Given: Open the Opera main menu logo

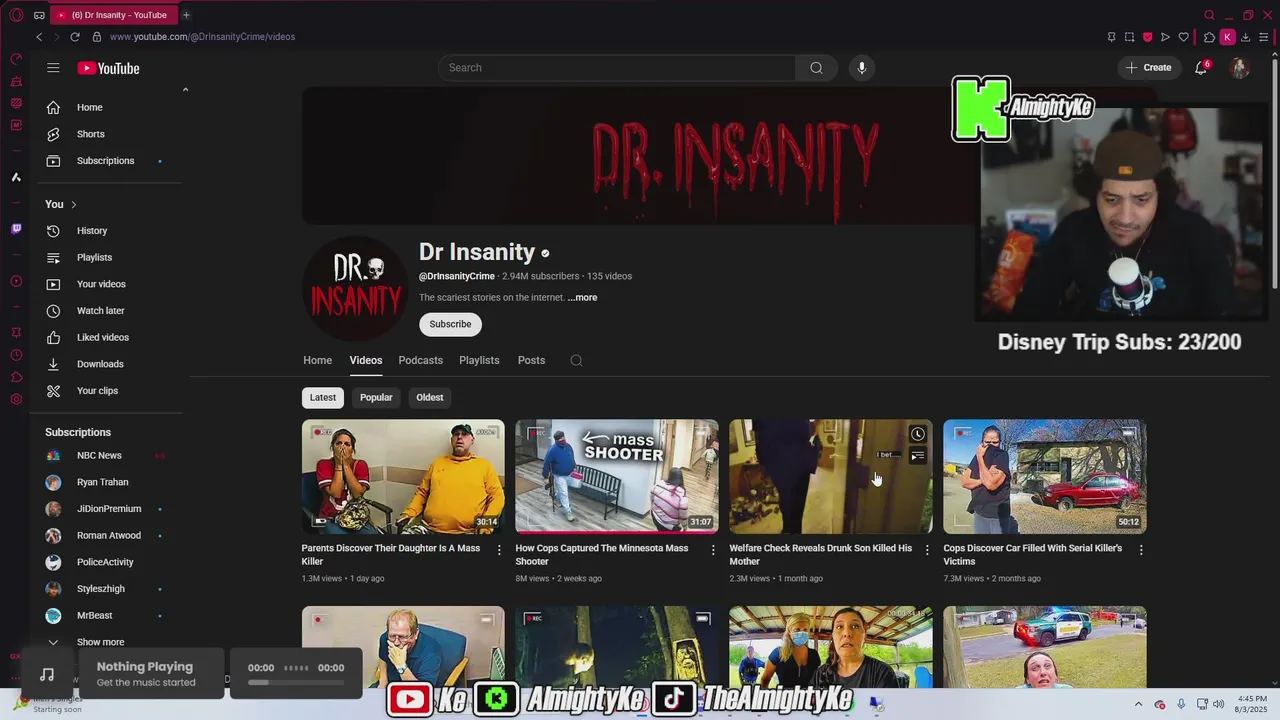Looking at the screenshot, I should click(16, 15).
